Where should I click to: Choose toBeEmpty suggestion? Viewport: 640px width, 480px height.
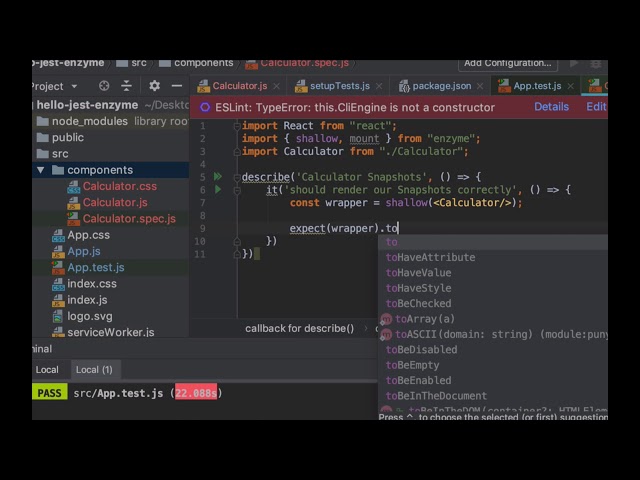493,365
